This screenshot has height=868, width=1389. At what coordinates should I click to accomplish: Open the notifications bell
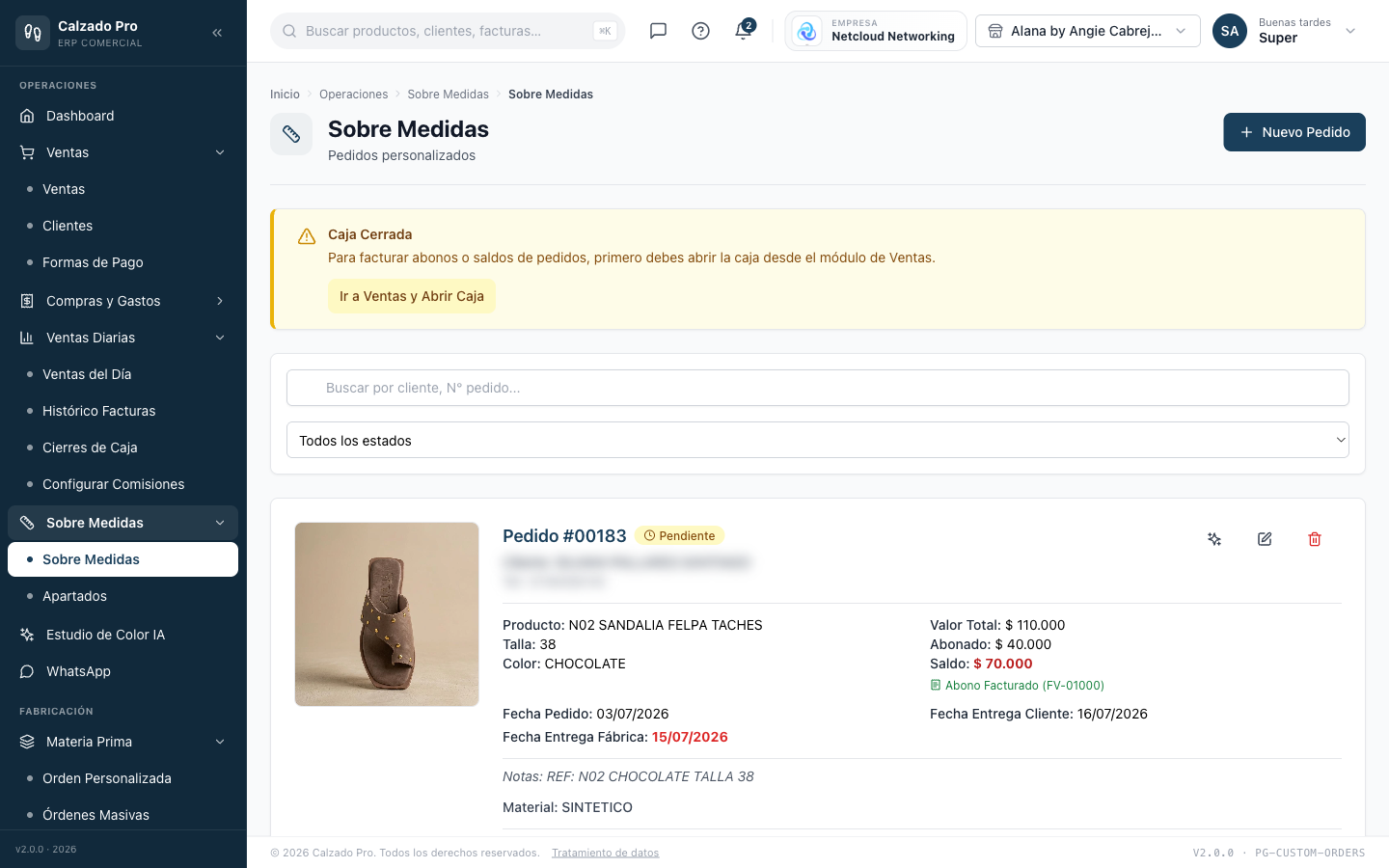[744, 30]
